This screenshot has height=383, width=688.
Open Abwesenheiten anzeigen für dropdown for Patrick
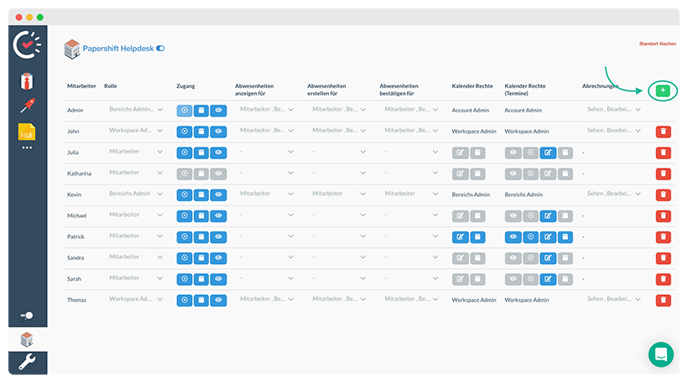(266, 236)
